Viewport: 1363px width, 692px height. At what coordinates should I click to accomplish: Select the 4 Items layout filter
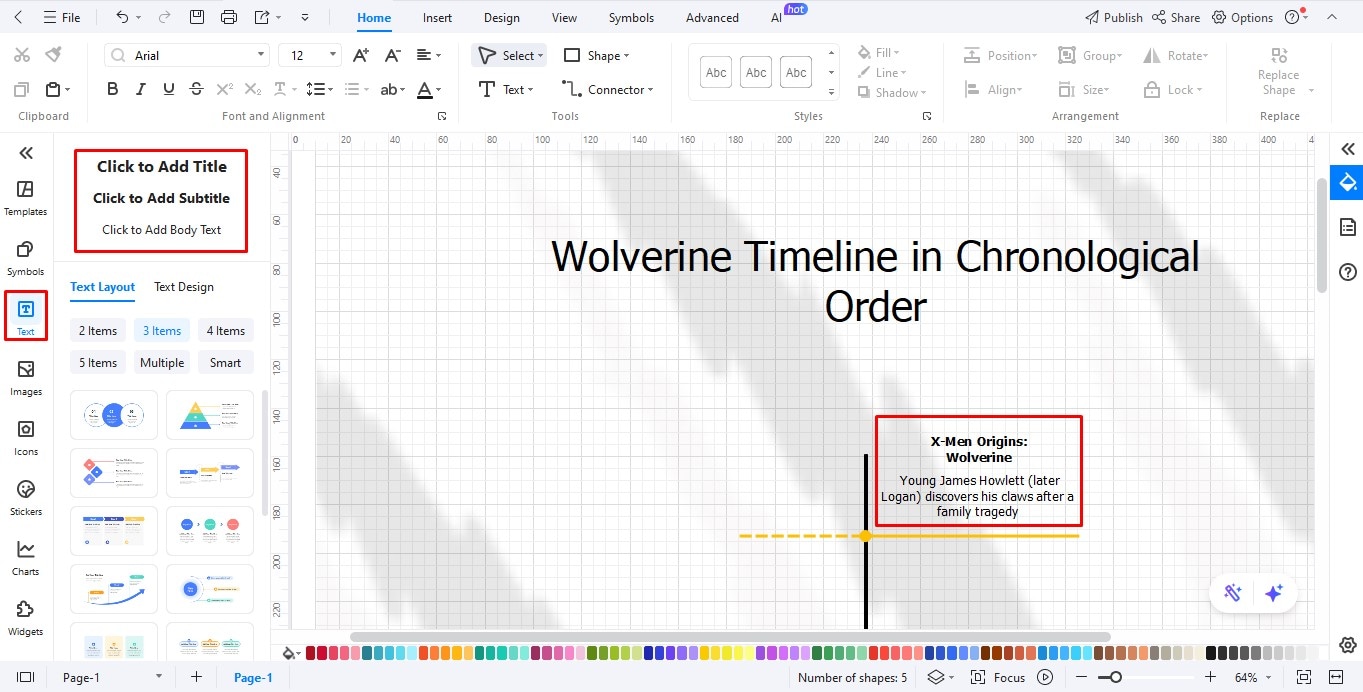tap(226, 331)
